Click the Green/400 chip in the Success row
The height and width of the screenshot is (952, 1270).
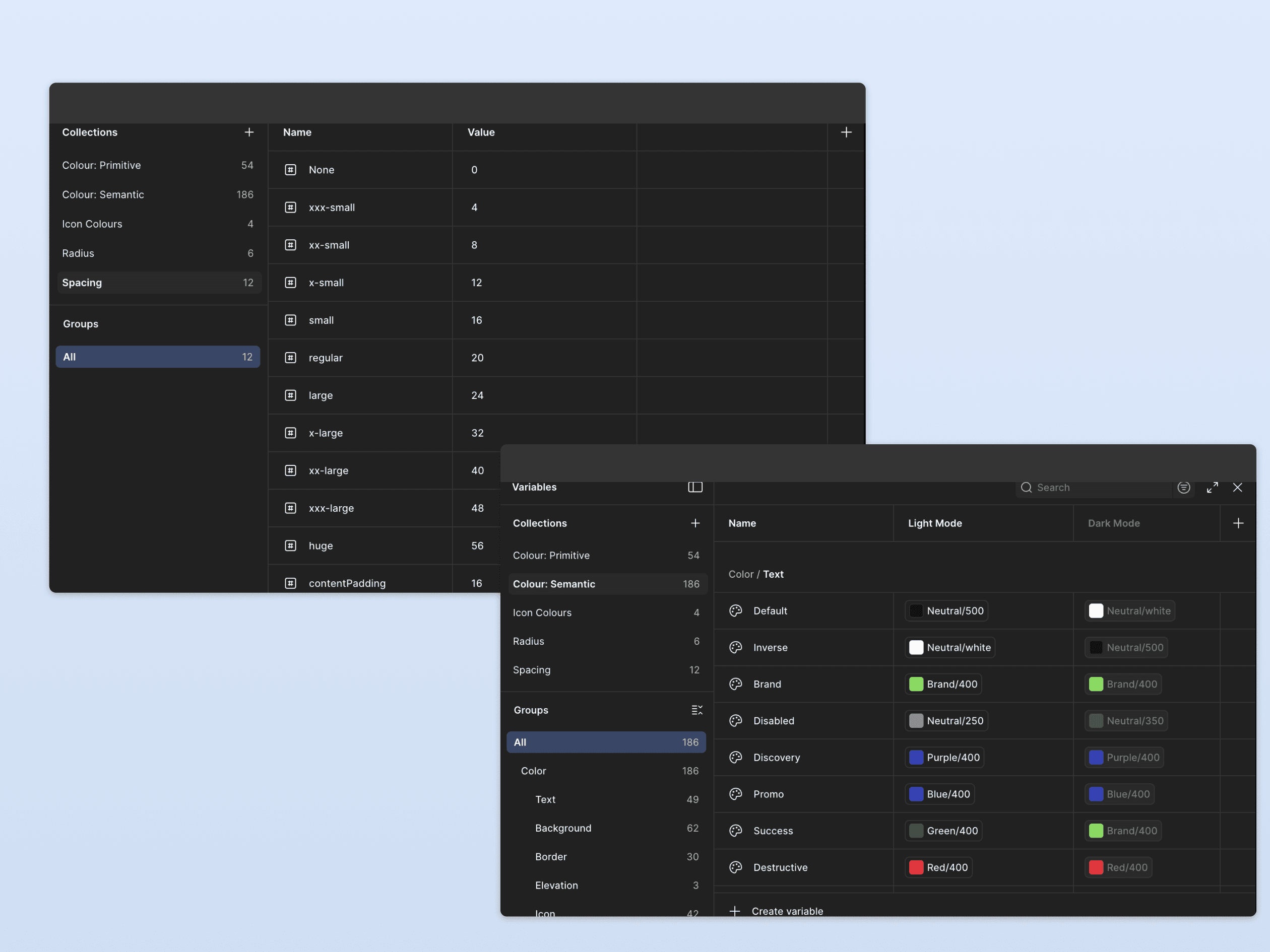pos(943,830)
